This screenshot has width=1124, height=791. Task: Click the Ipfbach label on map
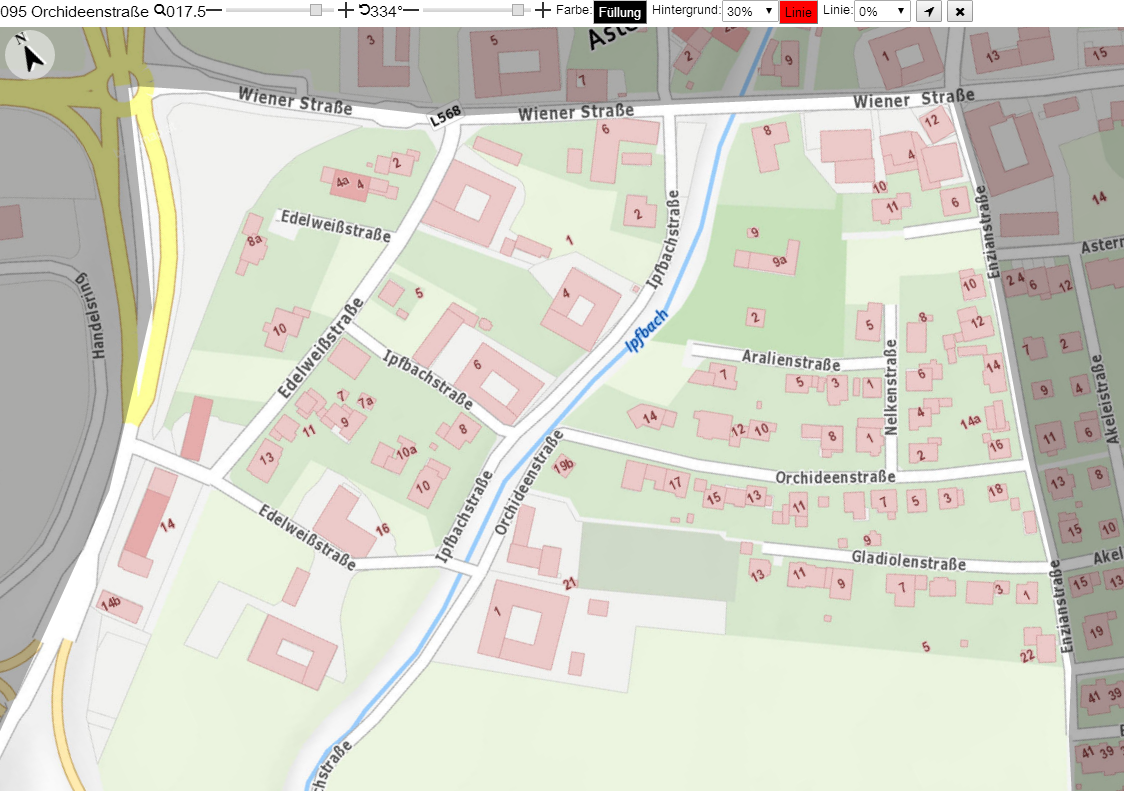tap(647, 331)
